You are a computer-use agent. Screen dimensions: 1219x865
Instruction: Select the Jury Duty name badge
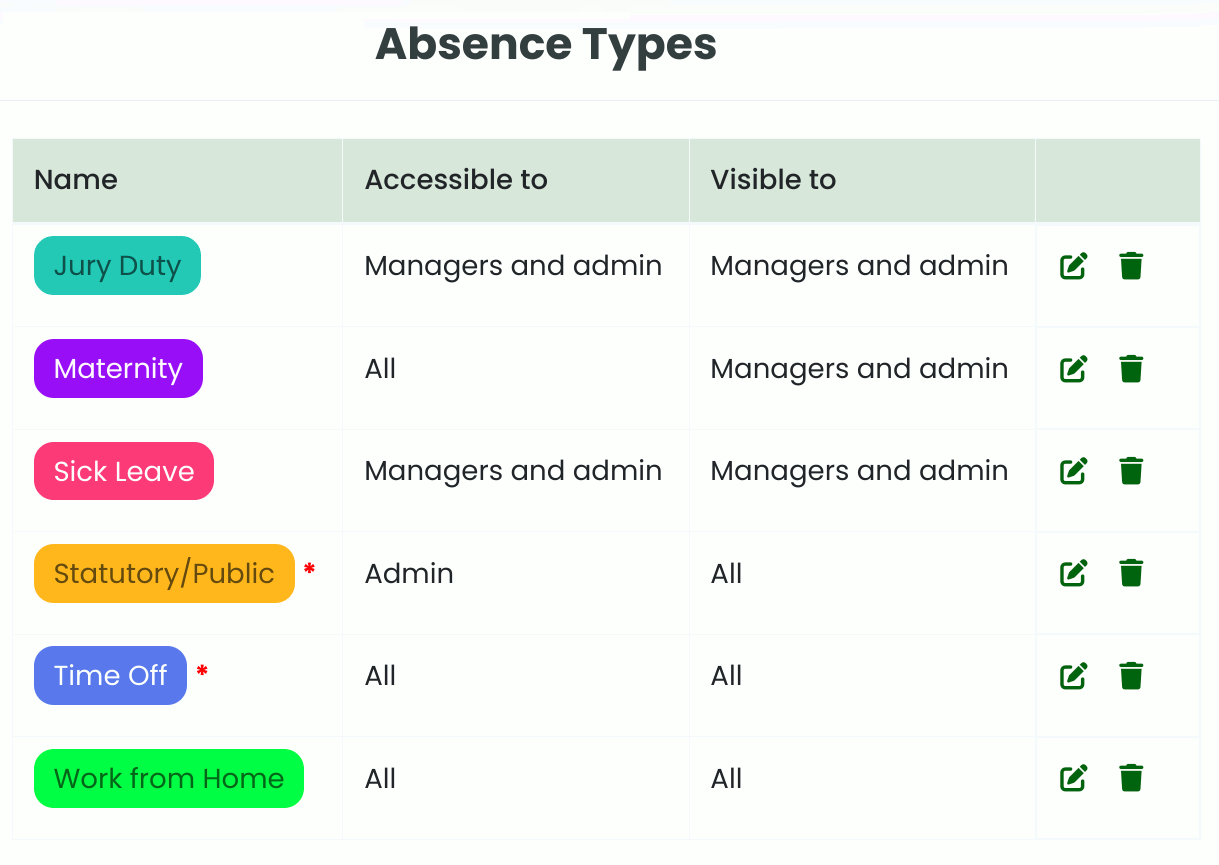pyautogui.click(x=117, y=266)
